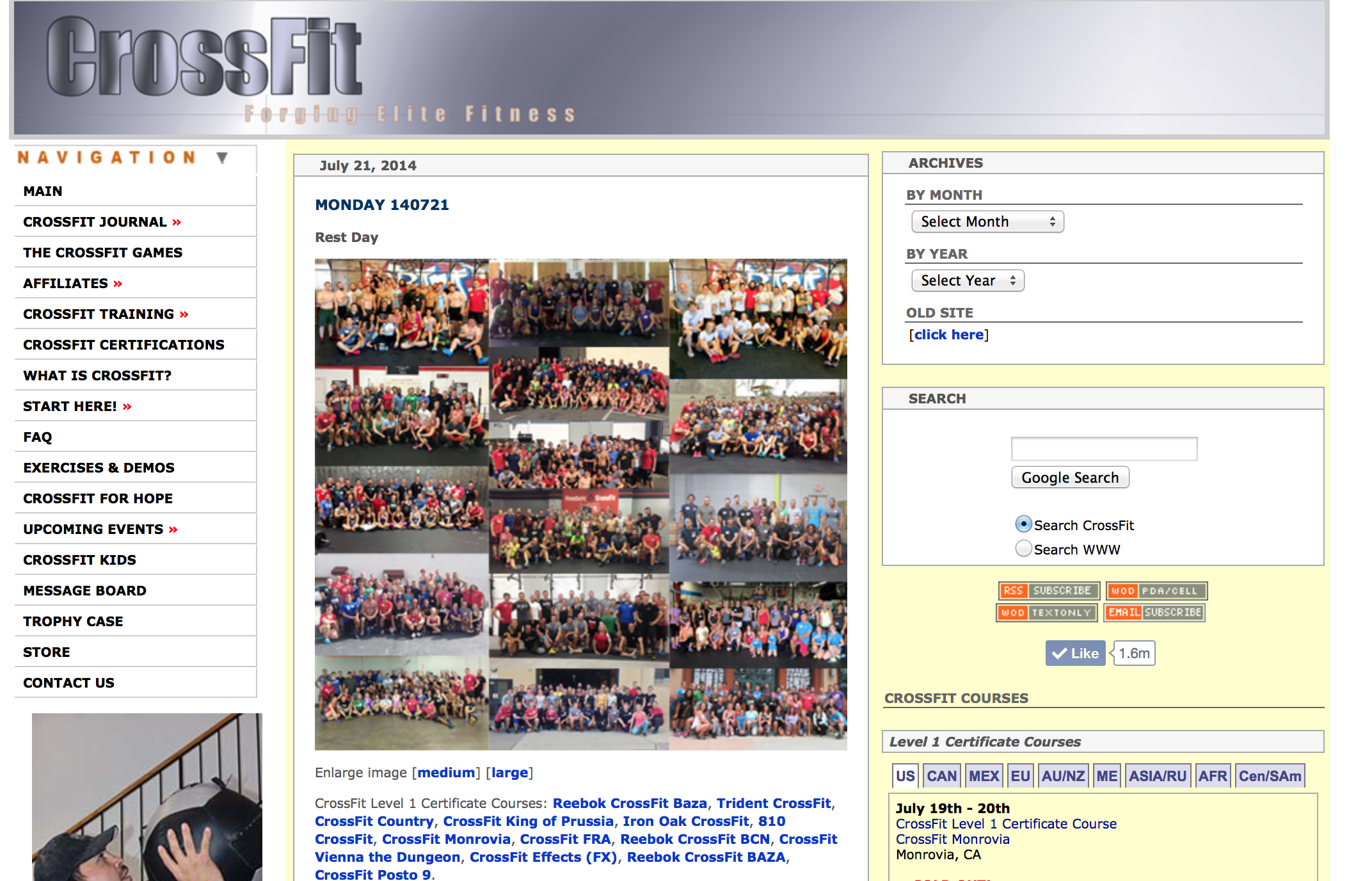Open the Message Board menu item
Screen dimensions: 1372x881
tap(84, 590)
